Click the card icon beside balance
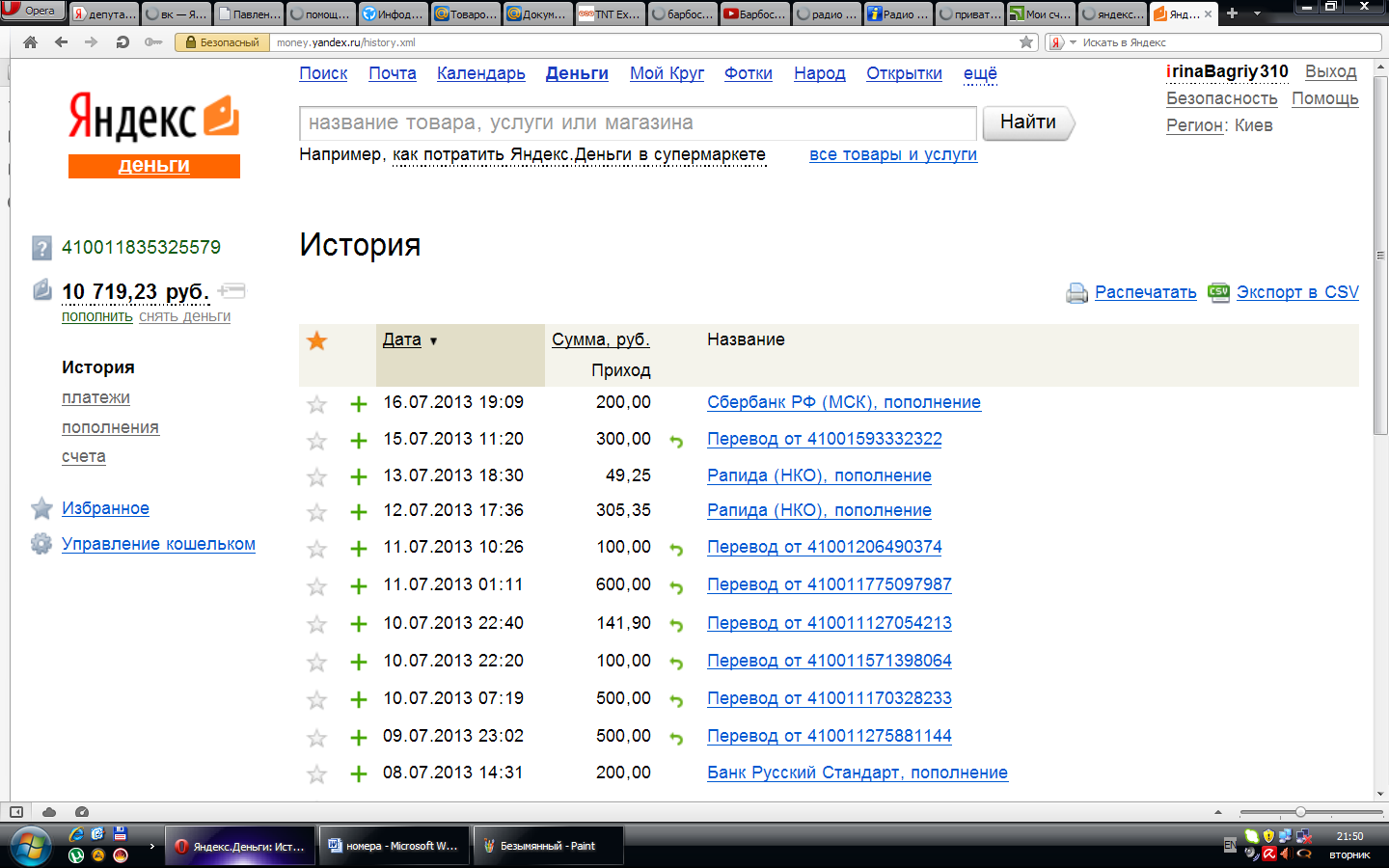Image resolution: width=1389 pixels, height=868 pixels. click(231, 290)
